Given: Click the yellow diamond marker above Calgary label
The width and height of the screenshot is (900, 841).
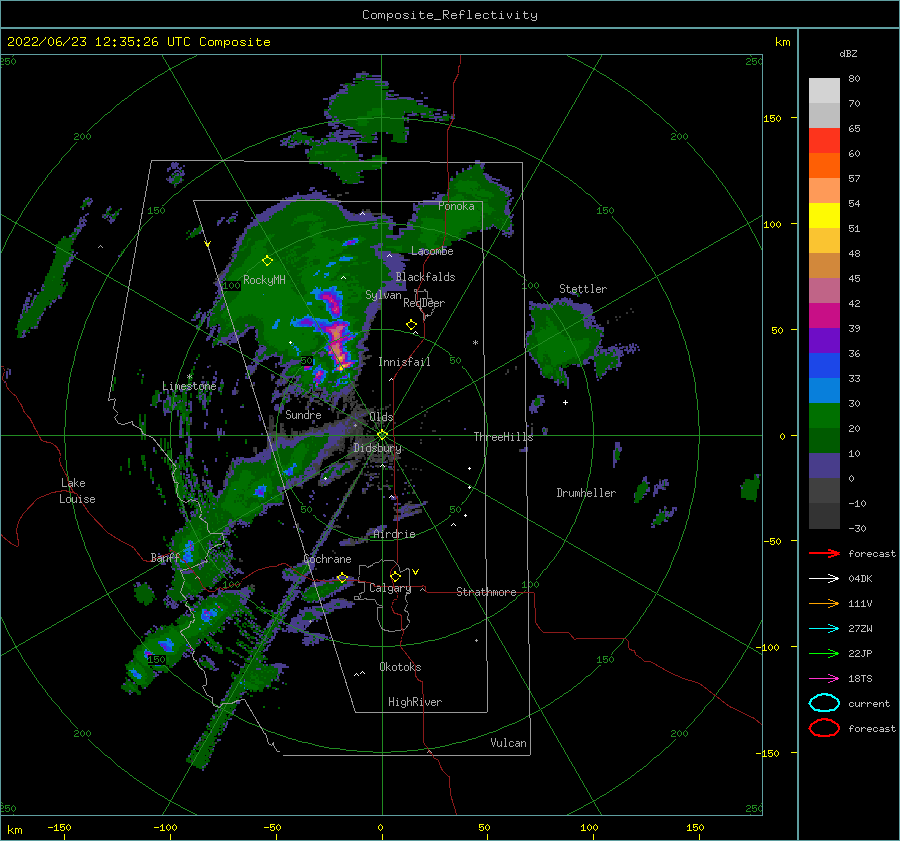Looking at the screenshot, I should tap(395, 576).
